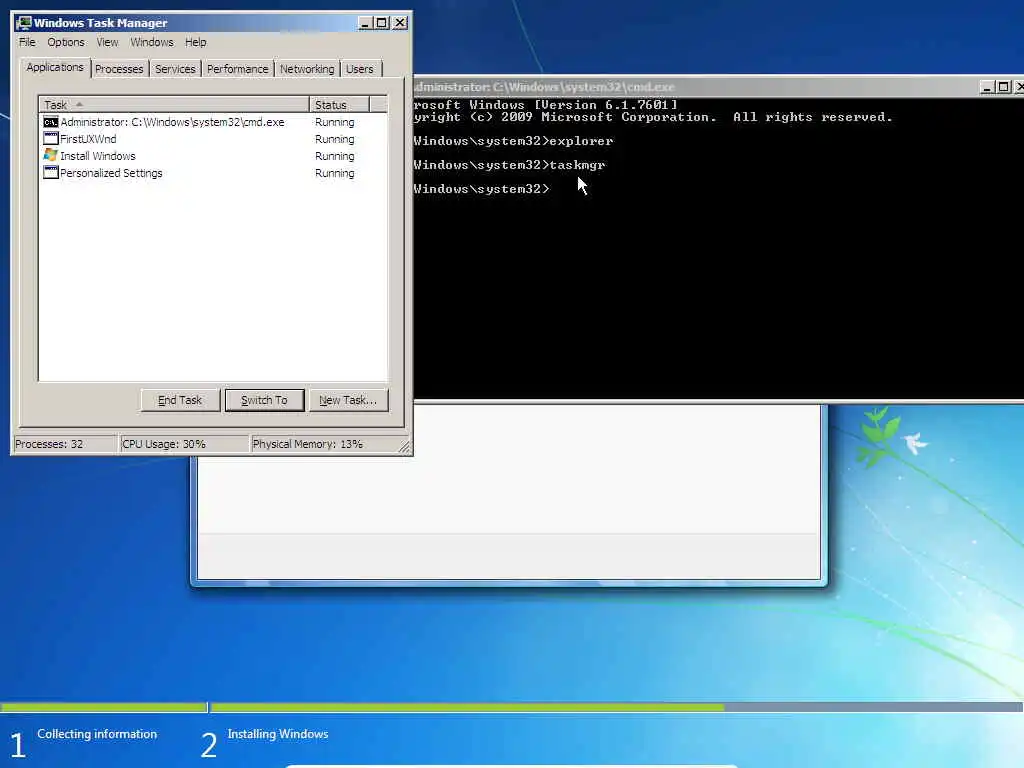Screen dimensions: 1024x768
Task: Close the Task Manager window
Action: pyautogui.click(x=400, y=23)
